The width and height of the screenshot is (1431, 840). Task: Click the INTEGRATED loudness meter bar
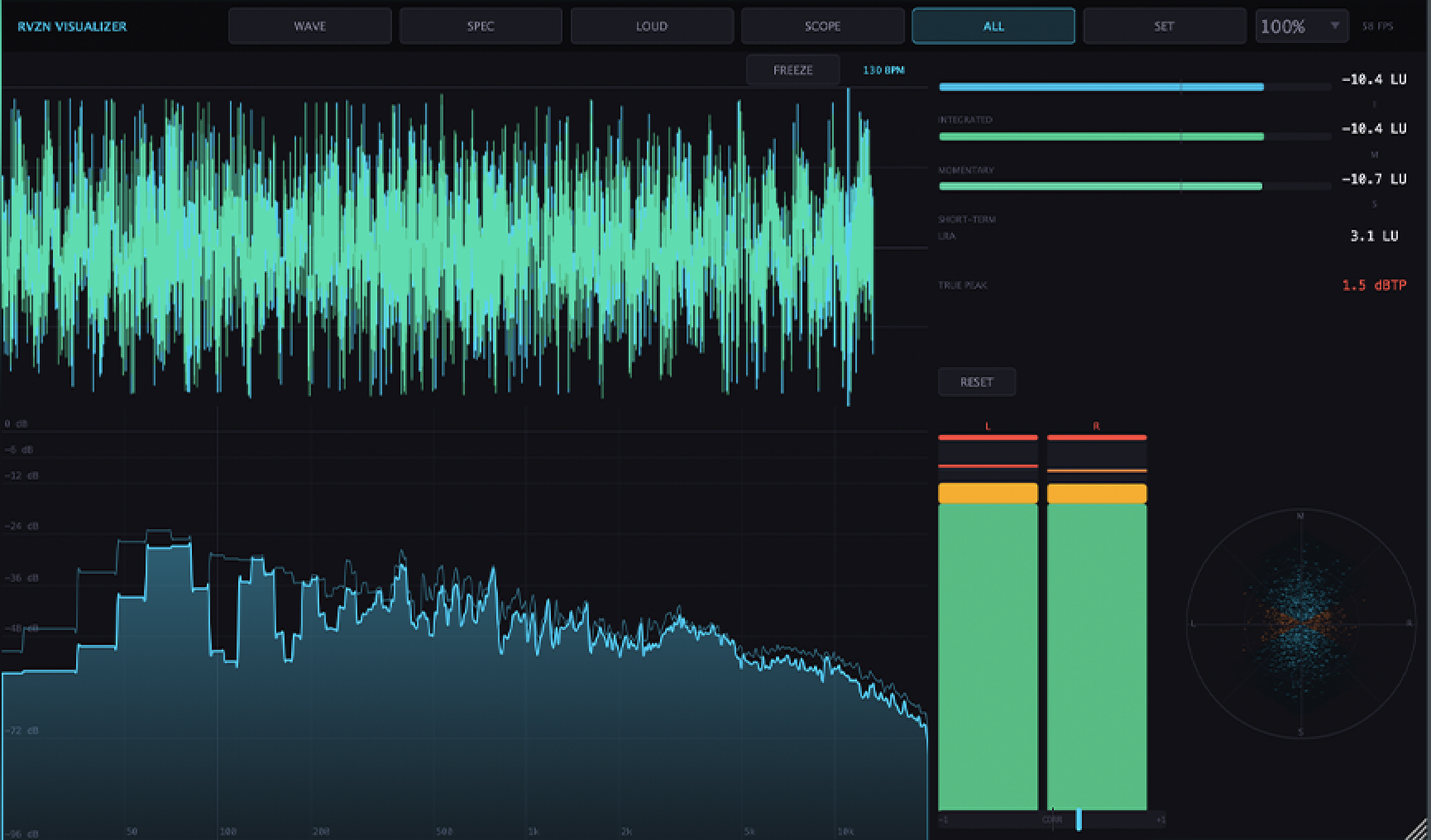coord(1134,136)
